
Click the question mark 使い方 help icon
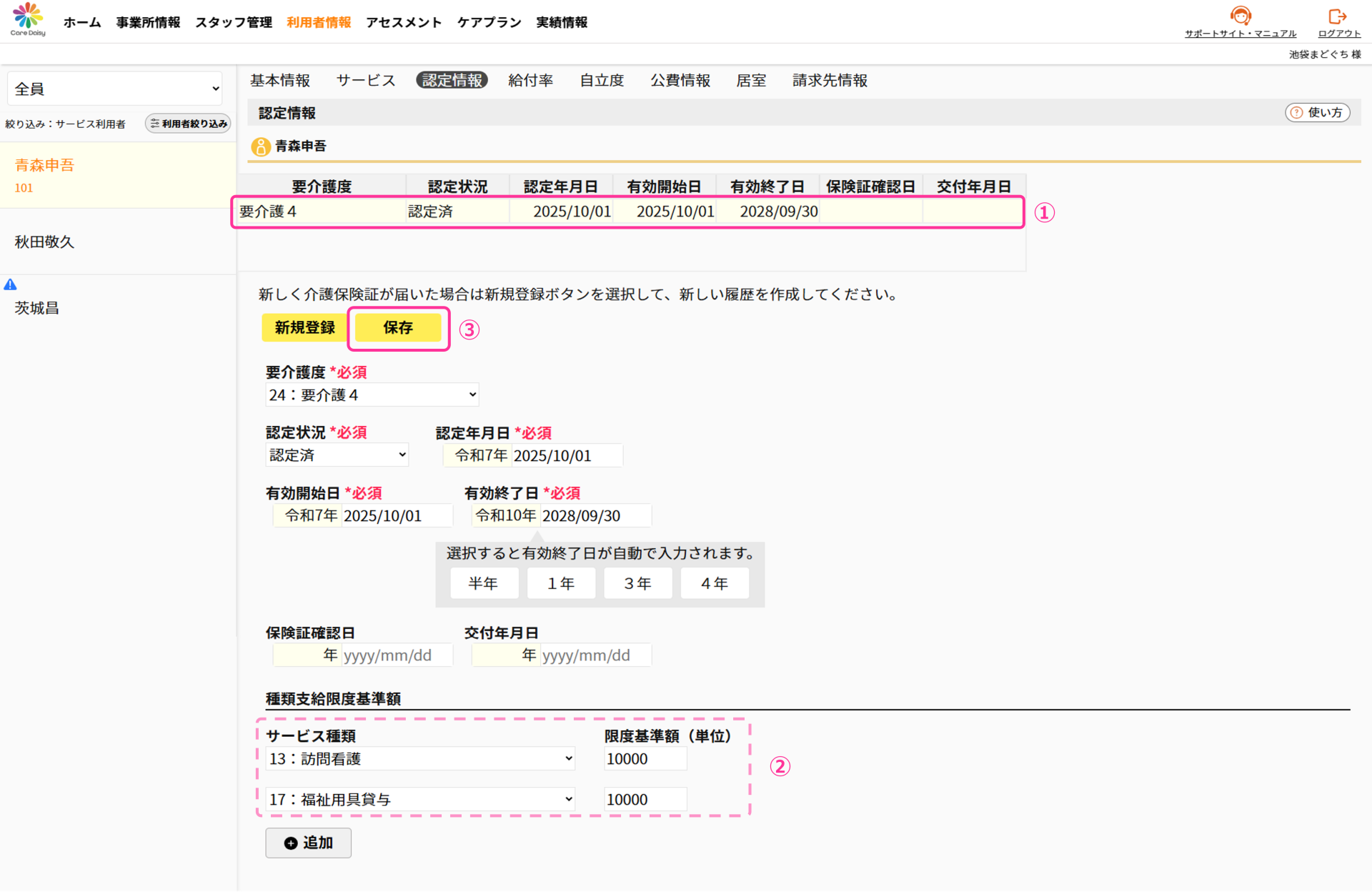click(x=1296, y=112)
